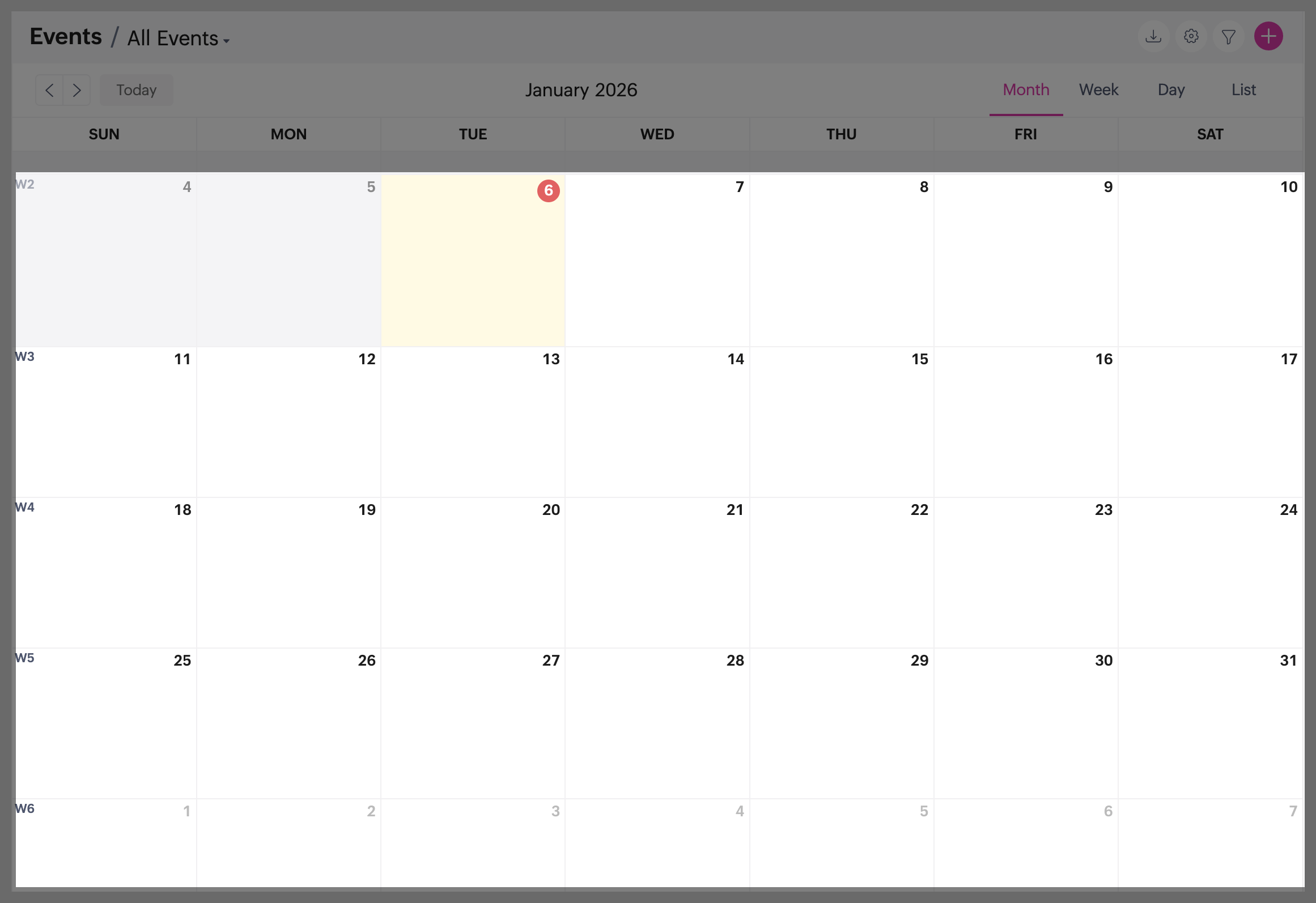This screenshot has height=903, width=1316.
Task: Click the red-circled date 6
Action: [x=548, y=191]
